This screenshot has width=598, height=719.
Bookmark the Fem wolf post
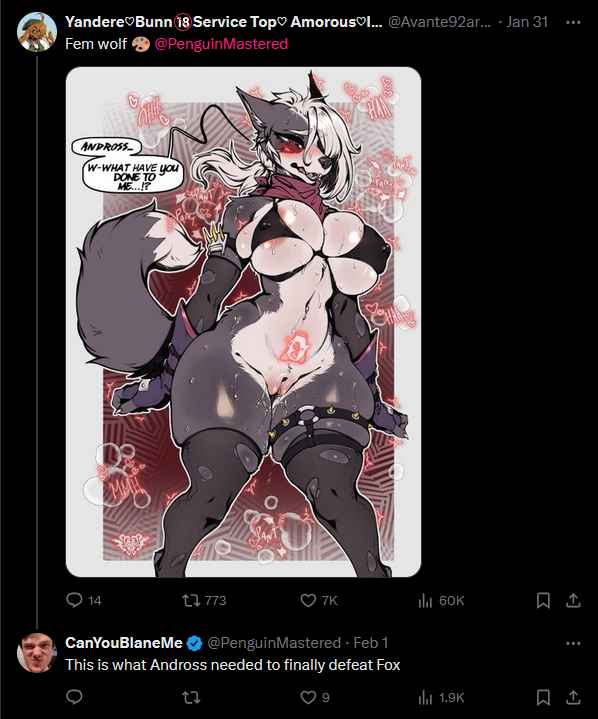(543, 600)
